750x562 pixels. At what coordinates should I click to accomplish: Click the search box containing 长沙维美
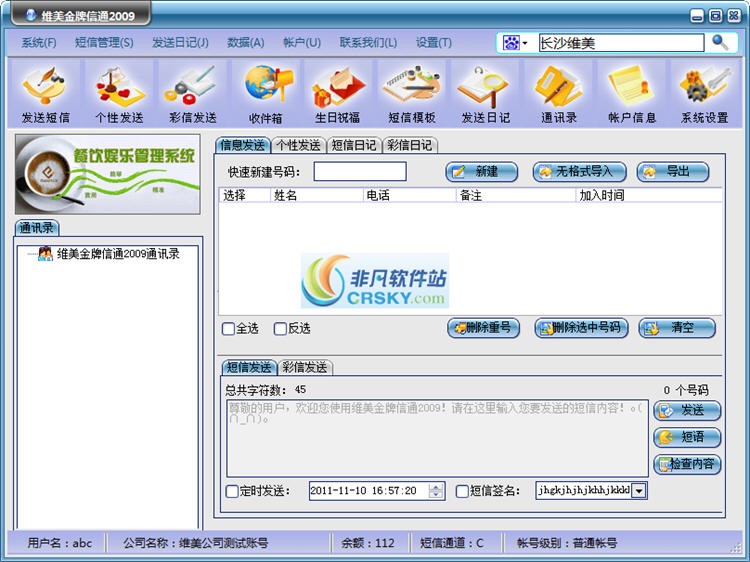click(x=621, y=43)
